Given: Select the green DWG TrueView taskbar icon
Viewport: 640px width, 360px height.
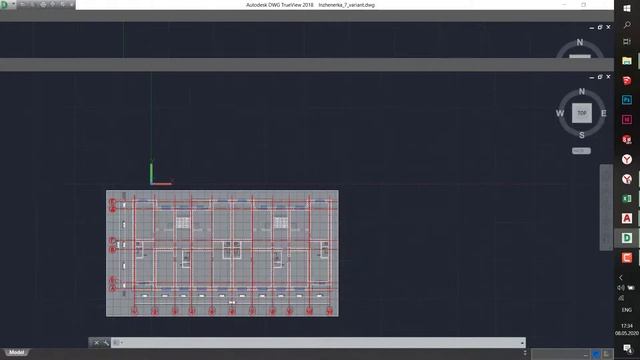Looking at the screenshot, I should [627, 238].
